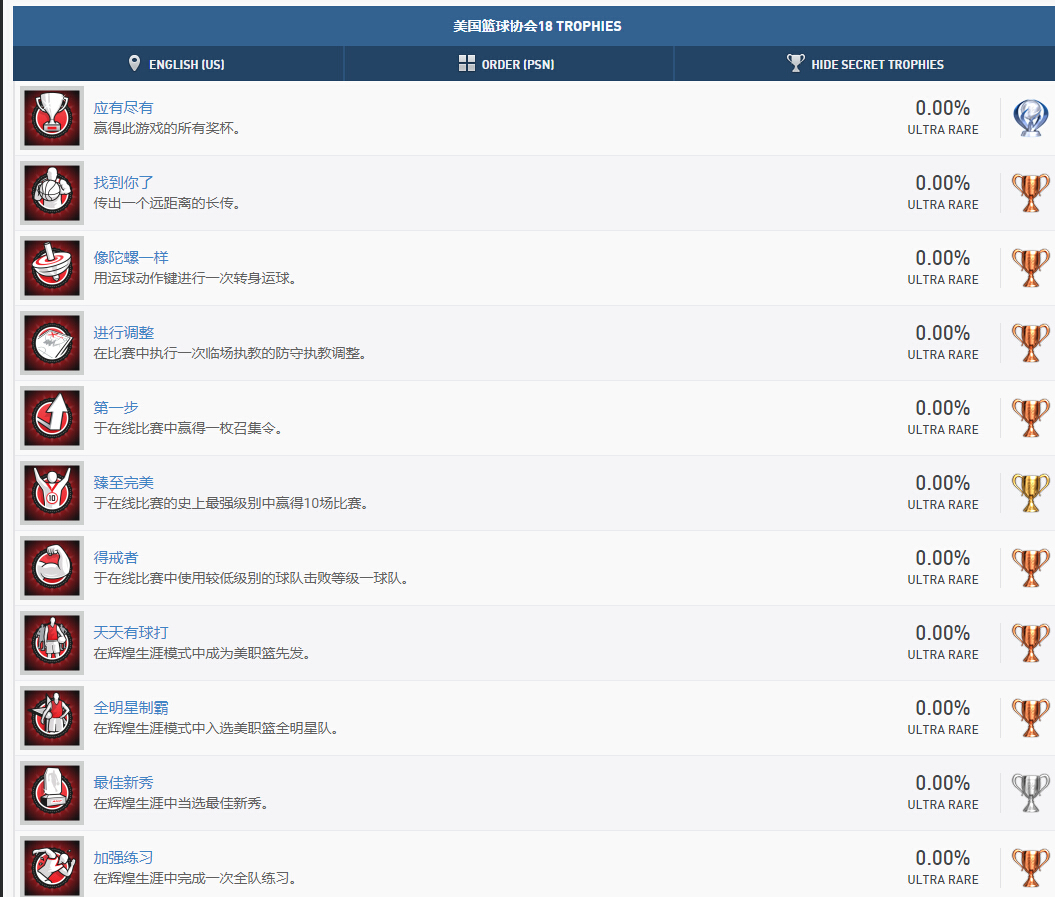Click the flexing arm image for 得戒者
Image resolution: width=1055 pixels, height=897 pixels.
pos(52,568)
